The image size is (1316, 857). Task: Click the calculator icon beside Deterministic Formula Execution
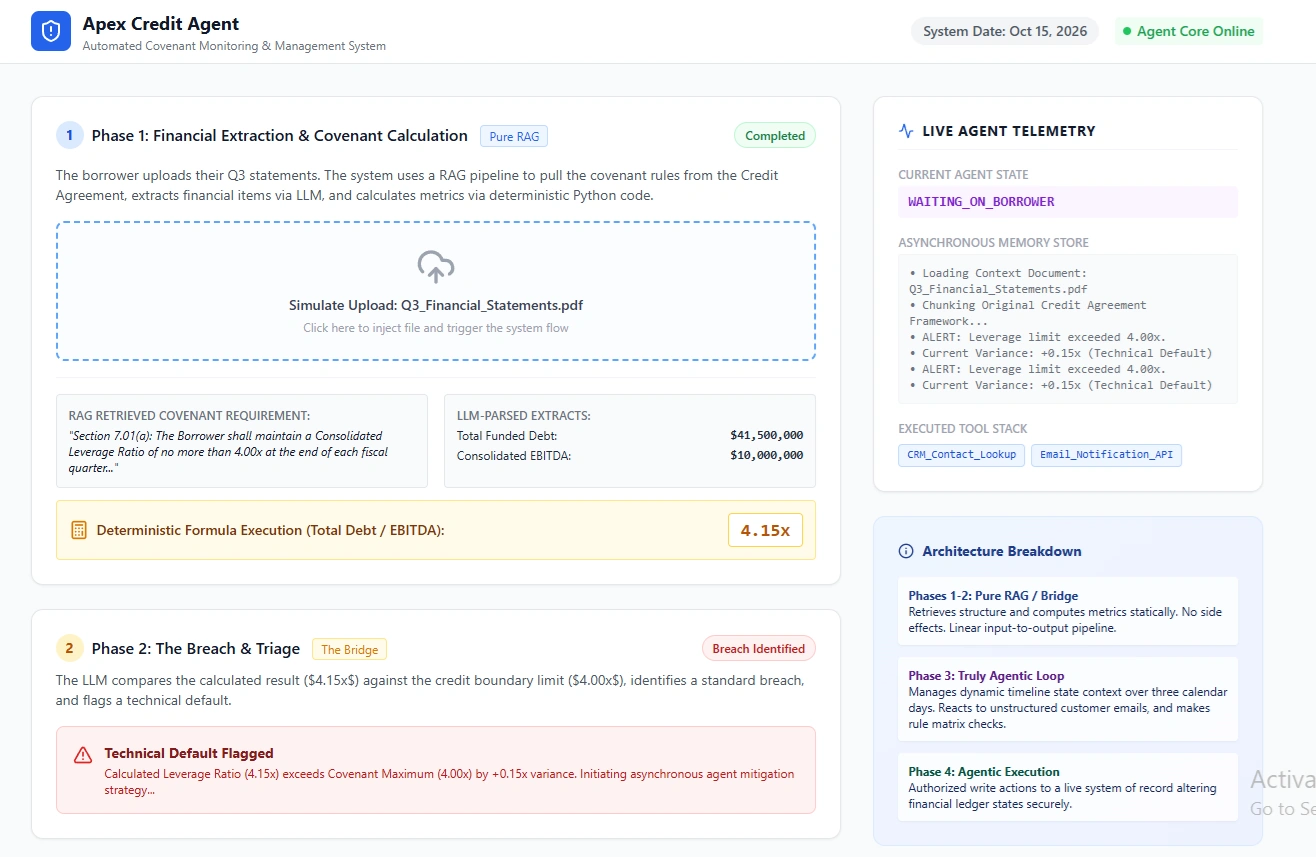pos(79,530)
